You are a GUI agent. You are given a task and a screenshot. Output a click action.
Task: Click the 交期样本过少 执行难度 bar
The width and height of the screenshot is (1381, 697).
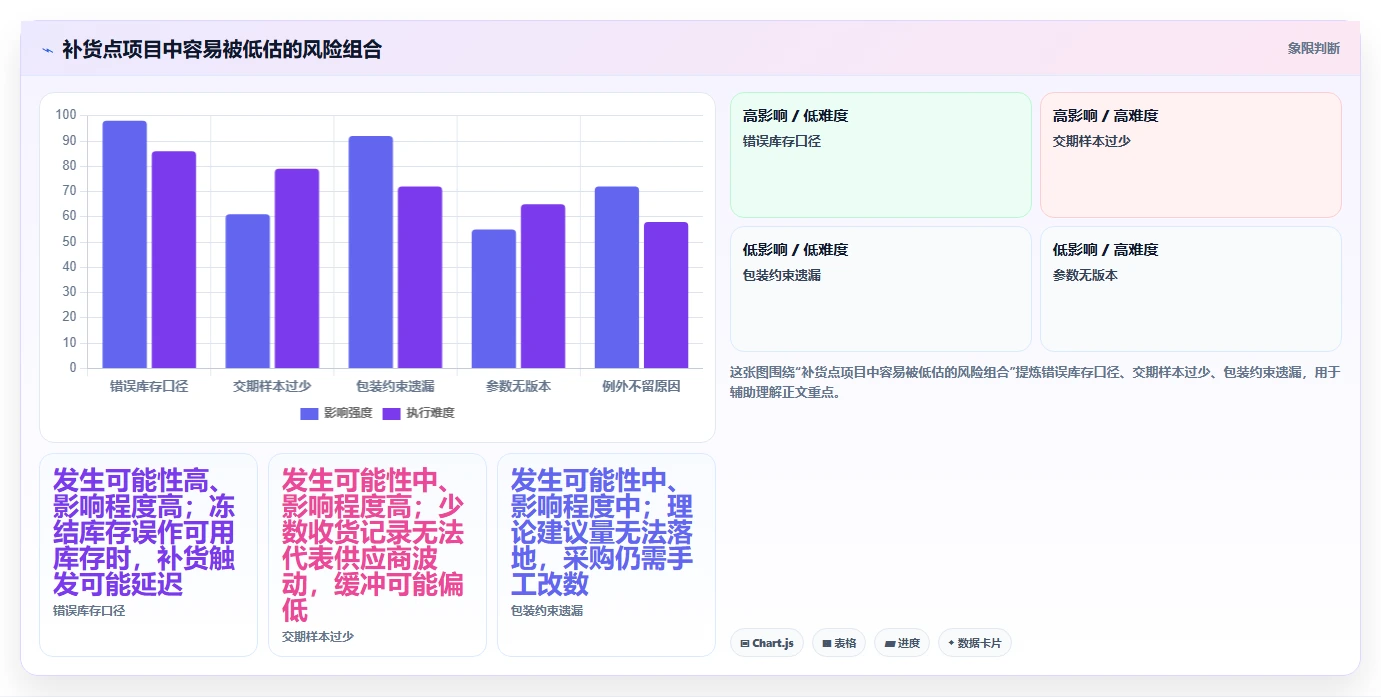pyautogui.click(x=297, y=268)
